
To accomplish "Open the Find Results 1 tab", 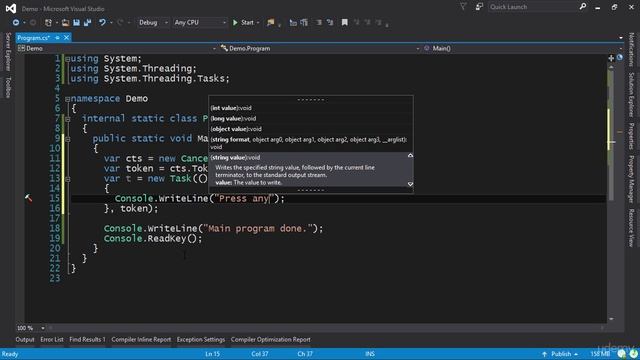I will (87, 339).
